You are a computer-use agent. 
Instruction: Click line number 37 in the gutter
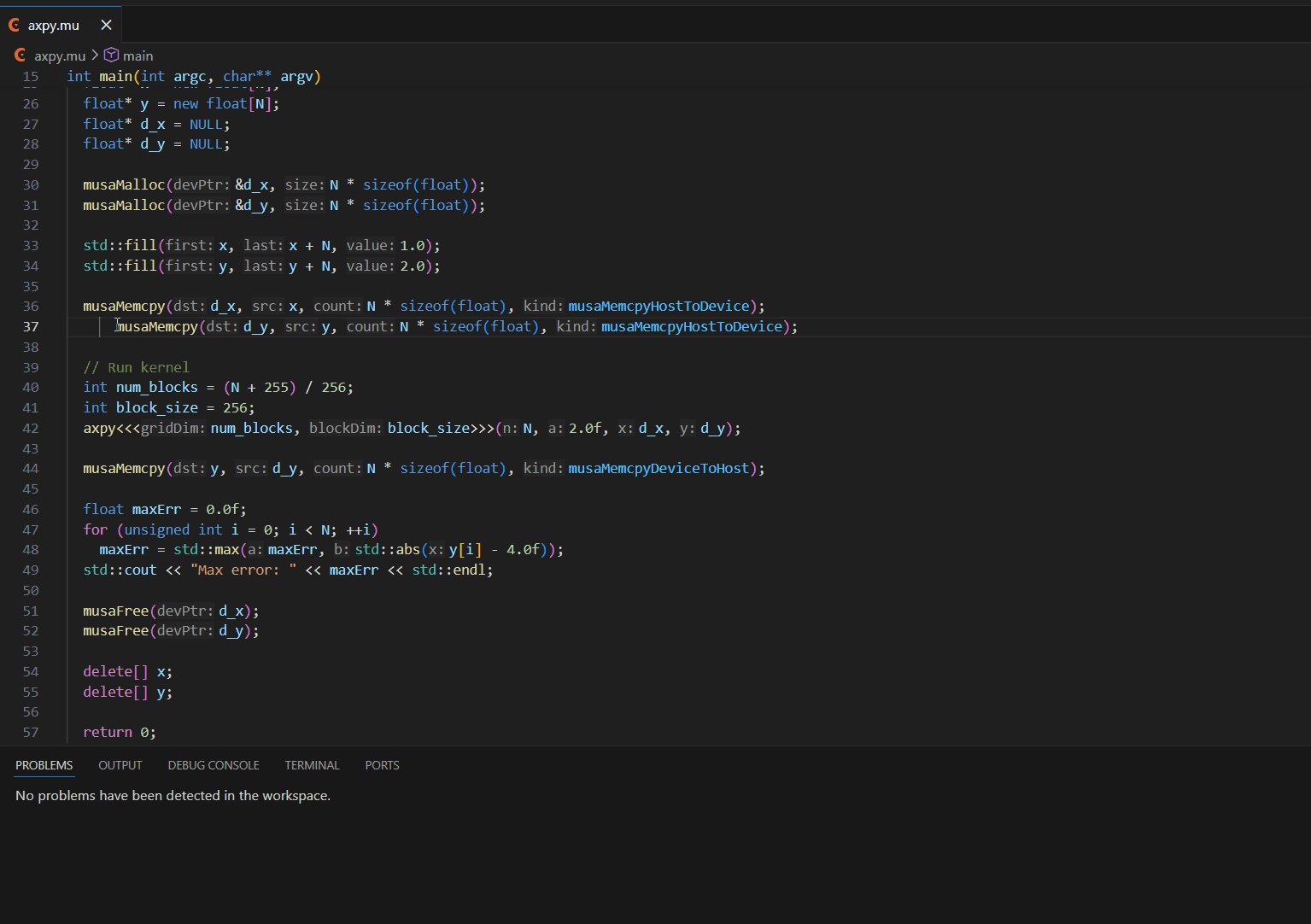[x=31, y=326]
